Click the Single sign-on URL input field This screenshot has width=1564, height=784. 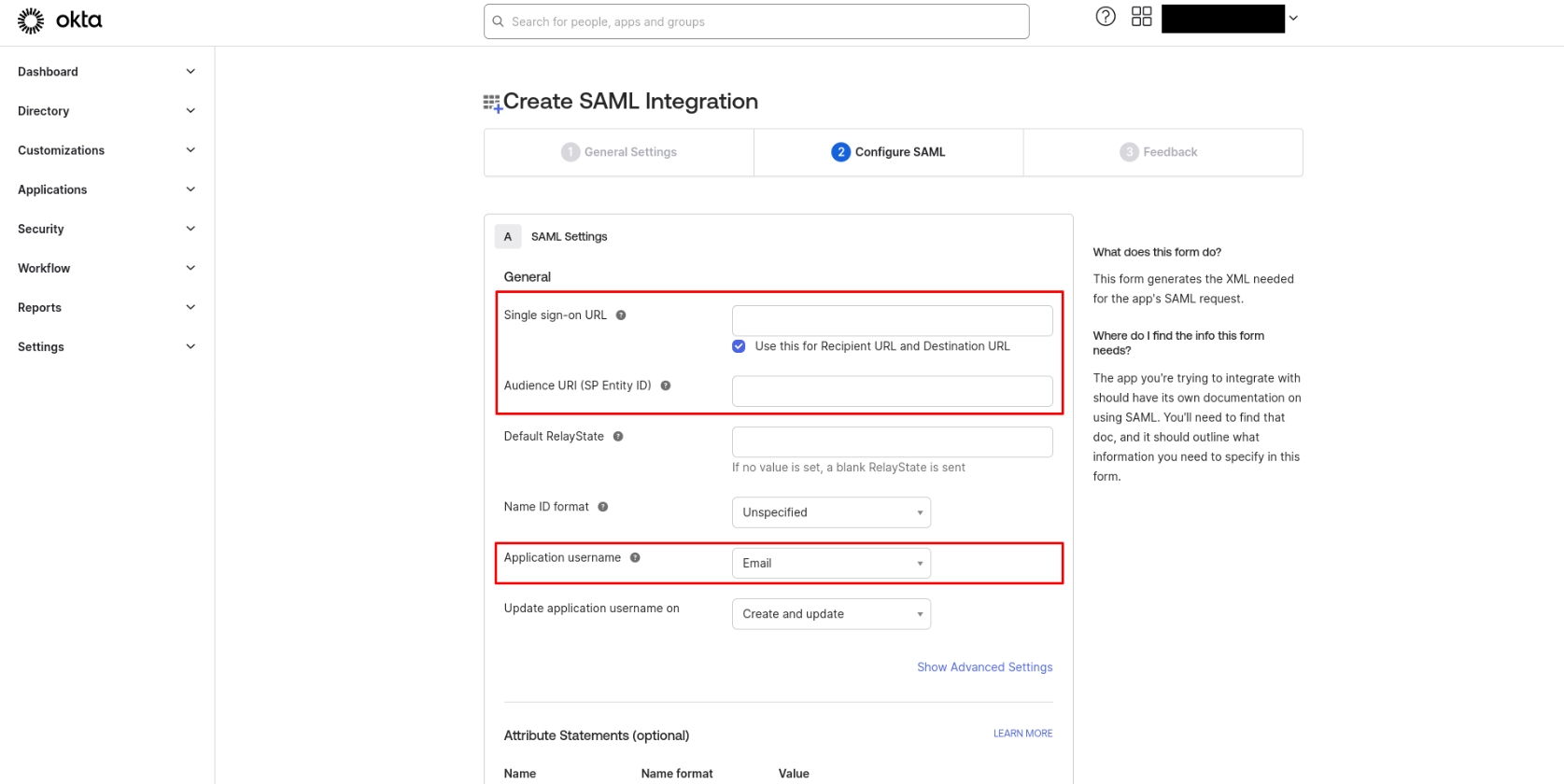point(892,321)
